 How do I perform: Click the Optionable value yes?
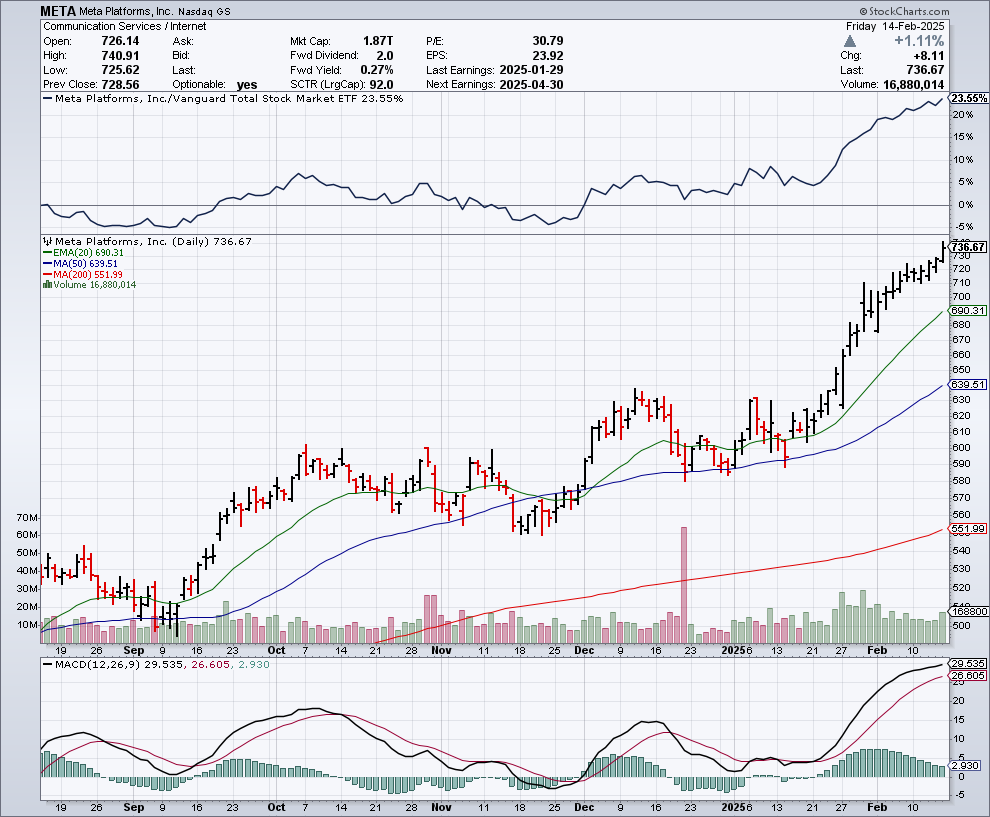click(247, 85)
